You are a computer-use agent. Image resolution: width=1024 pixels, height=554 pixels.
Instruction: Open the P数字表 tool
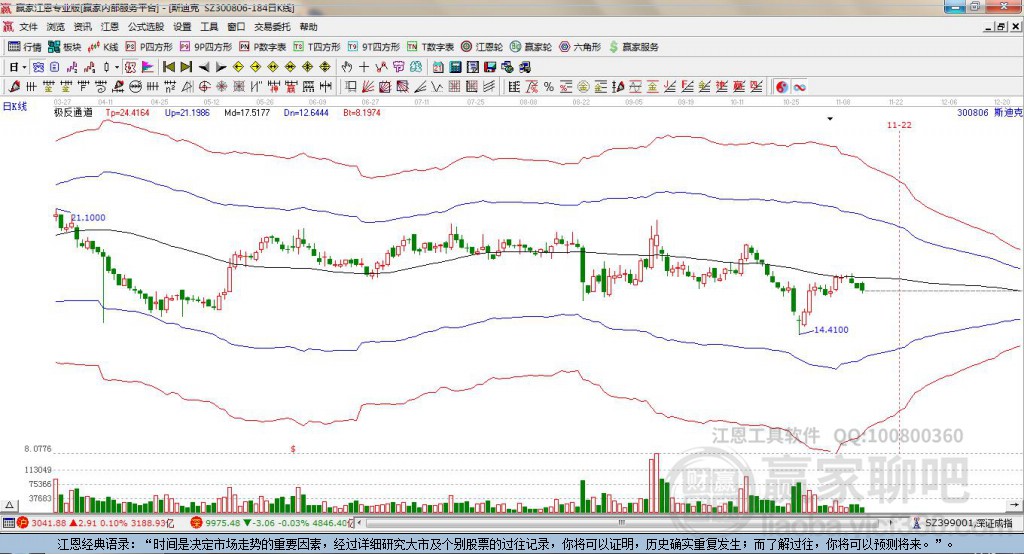coord(263,47)
